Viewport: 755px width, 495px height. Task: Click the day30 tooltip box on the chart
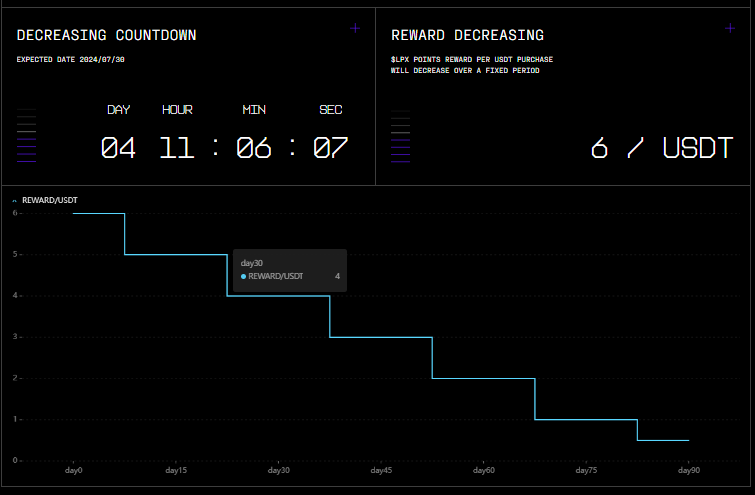(290, 270)
